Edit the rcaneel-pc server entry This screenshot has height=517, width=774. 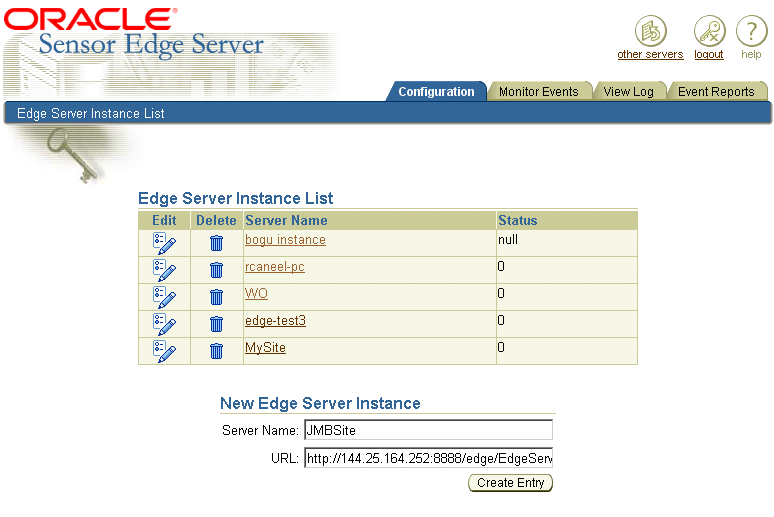tap(164, 270)
